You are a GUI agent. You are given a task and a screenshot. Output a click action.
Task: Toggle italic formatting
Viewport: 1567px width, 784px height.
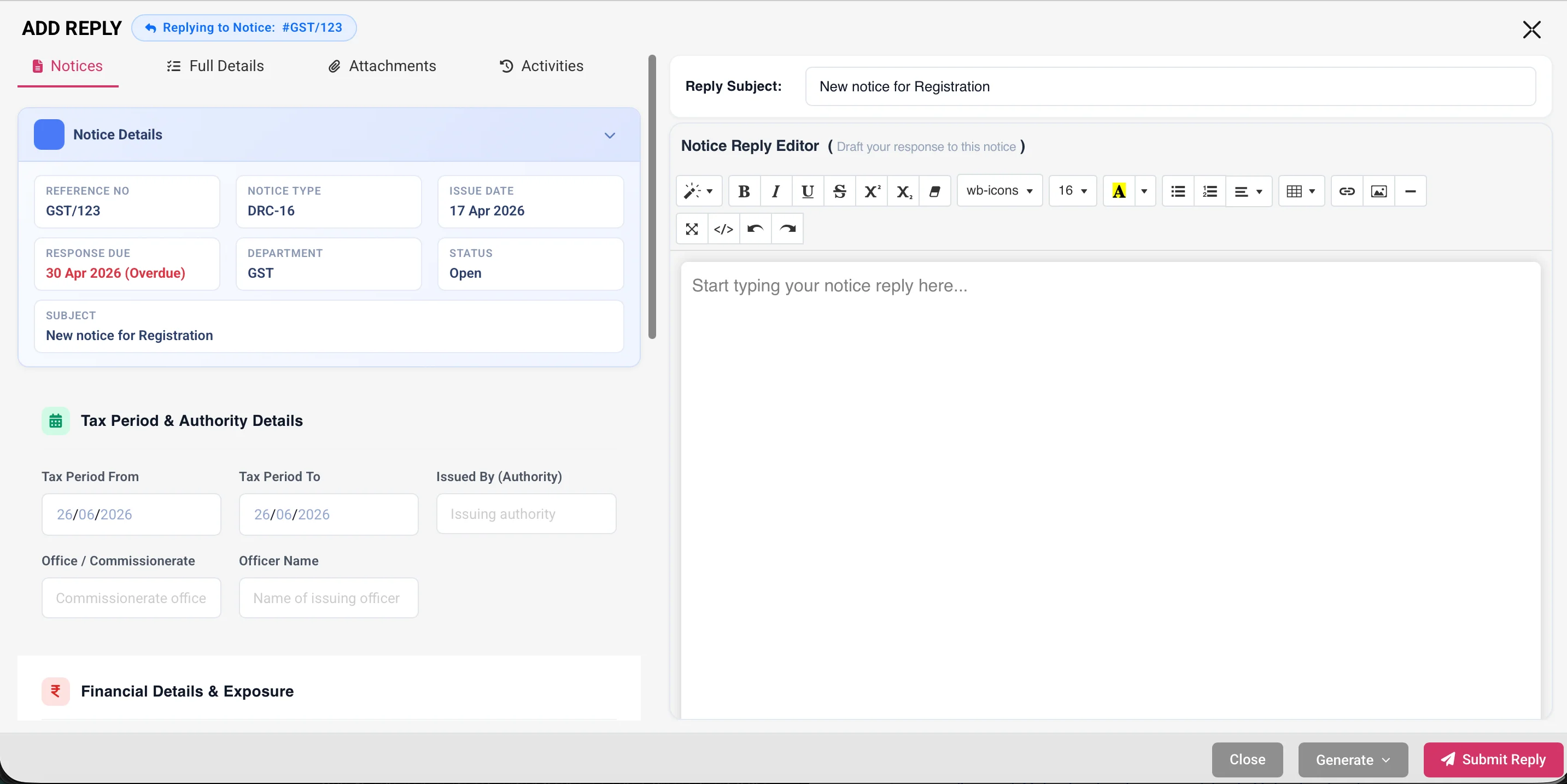click(x=776, y=191)
